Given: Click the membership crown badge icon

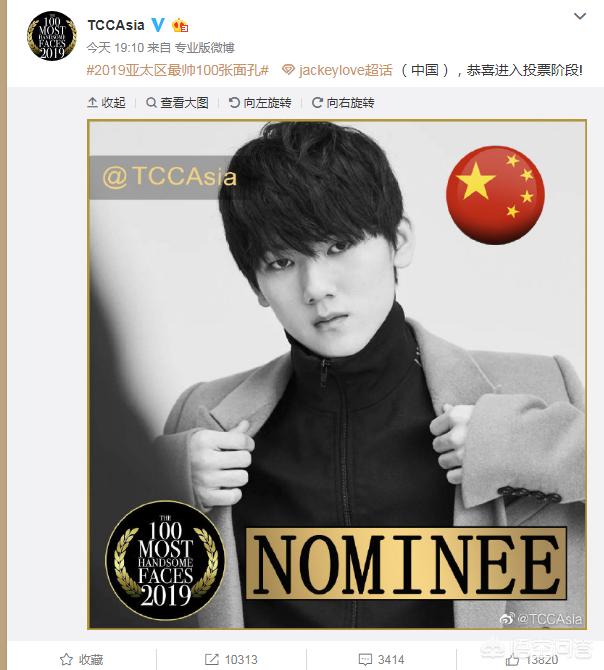Looking at the screenshot, I should [180, 26].
